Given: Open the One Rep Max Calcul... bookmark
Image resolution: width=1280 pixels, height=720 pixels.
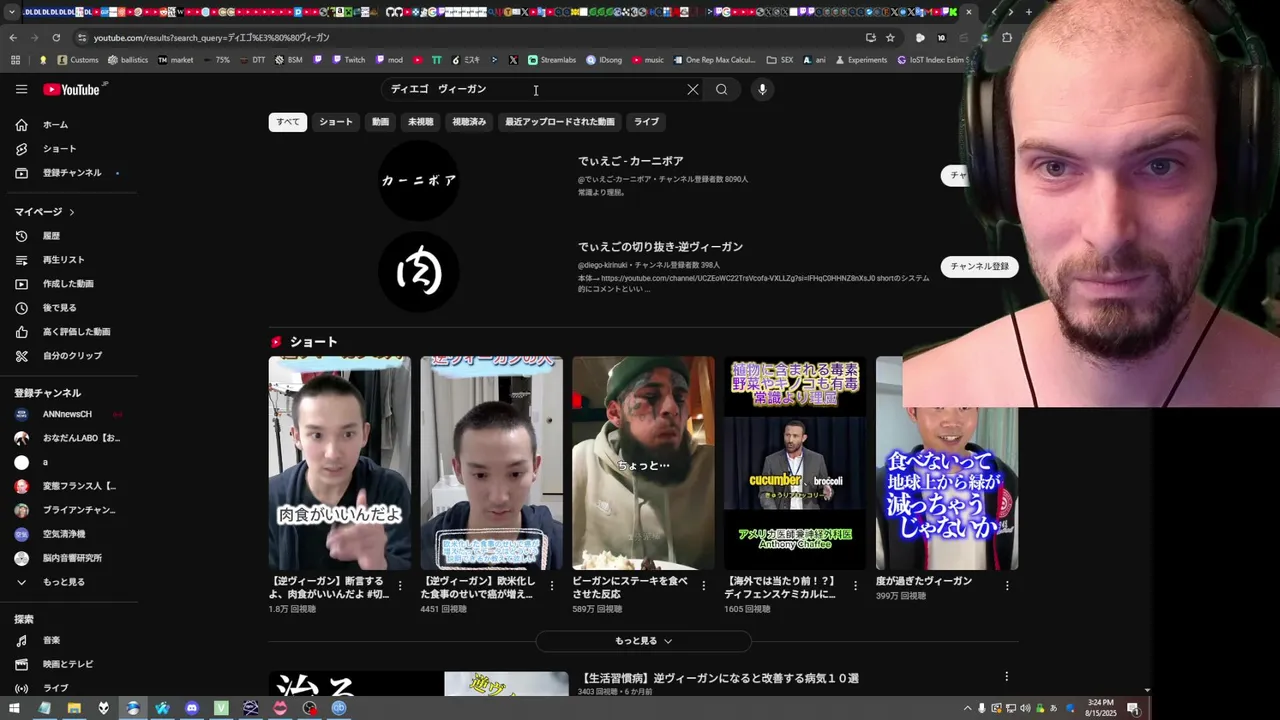Looking at the screenshot, I should pyautogui.click(x=714, y=60).
